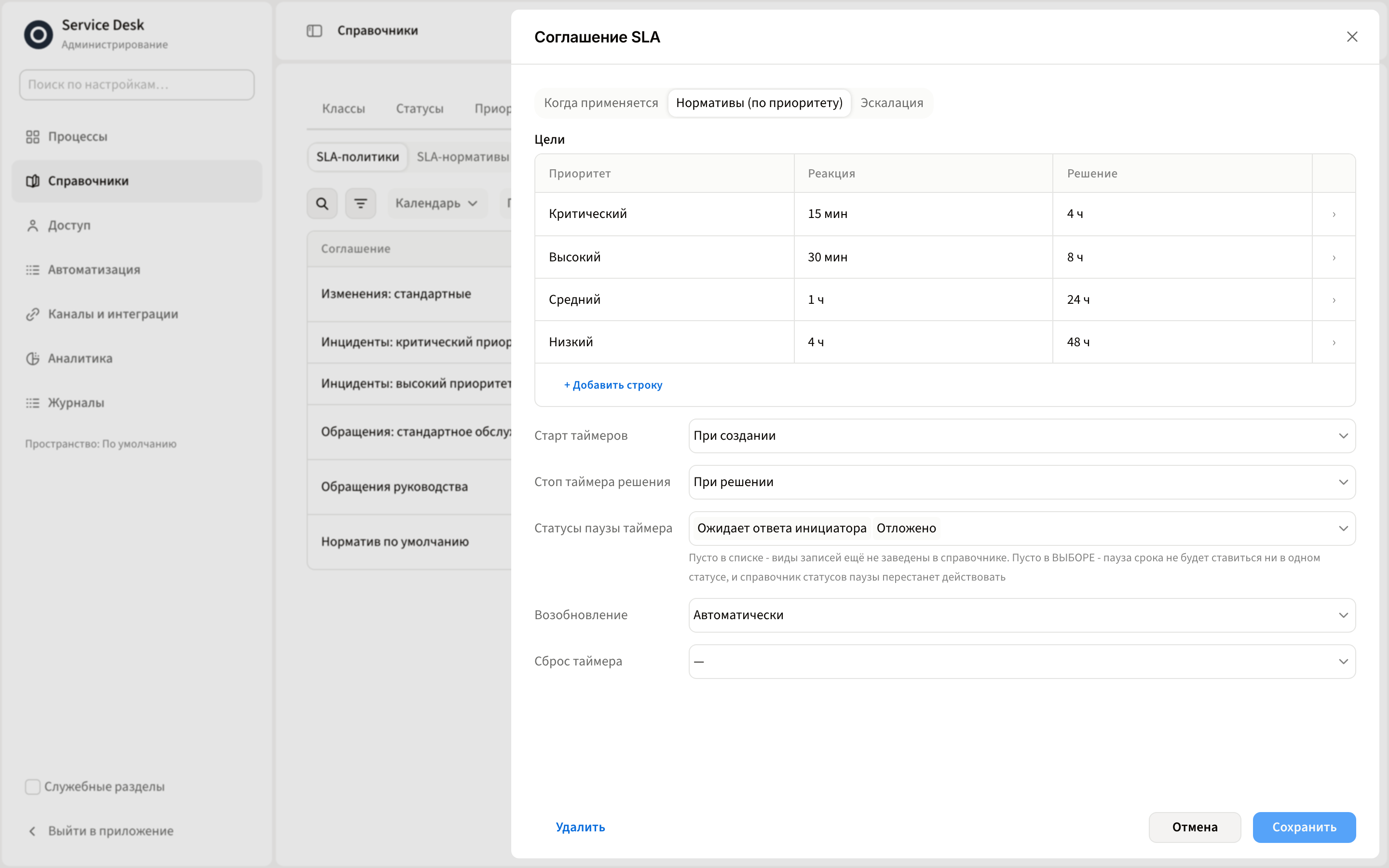1389x868 pixels.
Task: Click the Service Desk logo icon
Action: [x=39, y=34]
